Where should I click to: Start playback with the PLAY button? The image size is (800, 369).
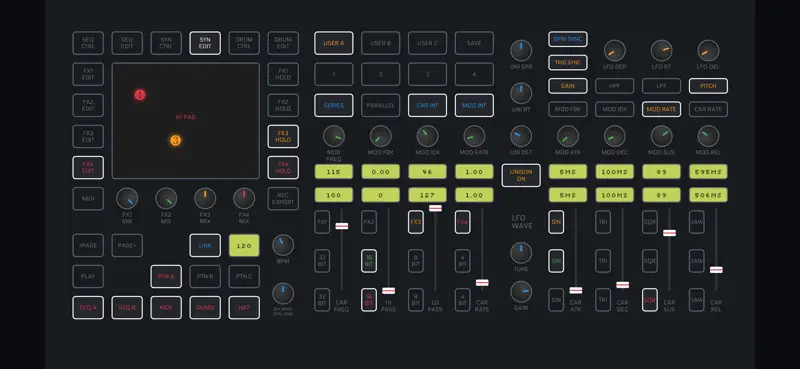[88, 277]
